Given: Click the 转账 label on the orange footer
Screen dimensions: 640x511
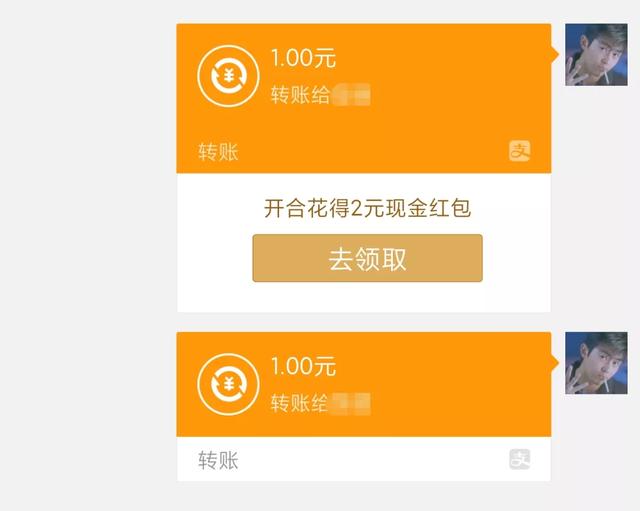Looking at the screenshot, I should [218, 152].
